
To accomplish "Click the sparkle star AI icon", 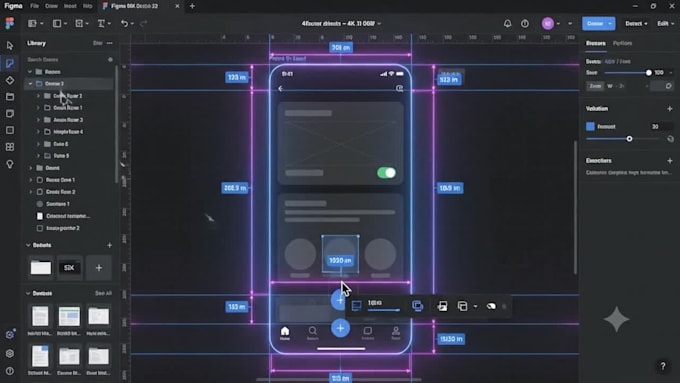I will click(x=616, y=320).
